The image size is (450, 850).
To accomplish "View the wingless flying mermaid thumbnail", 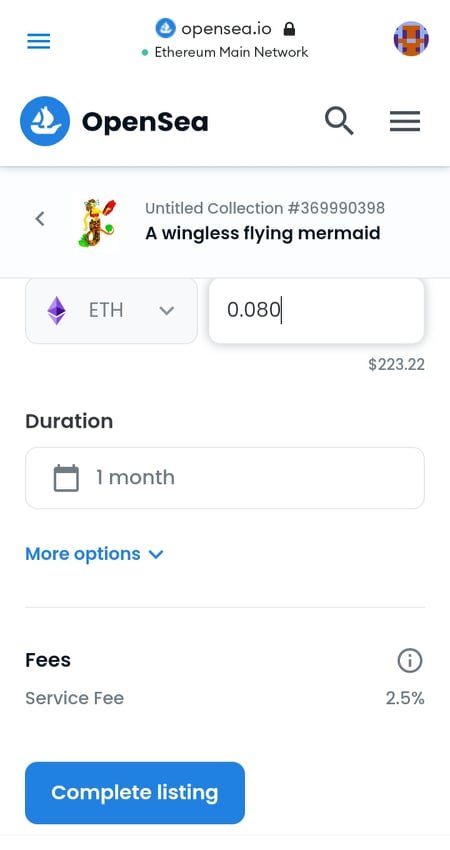I will 96,222.
